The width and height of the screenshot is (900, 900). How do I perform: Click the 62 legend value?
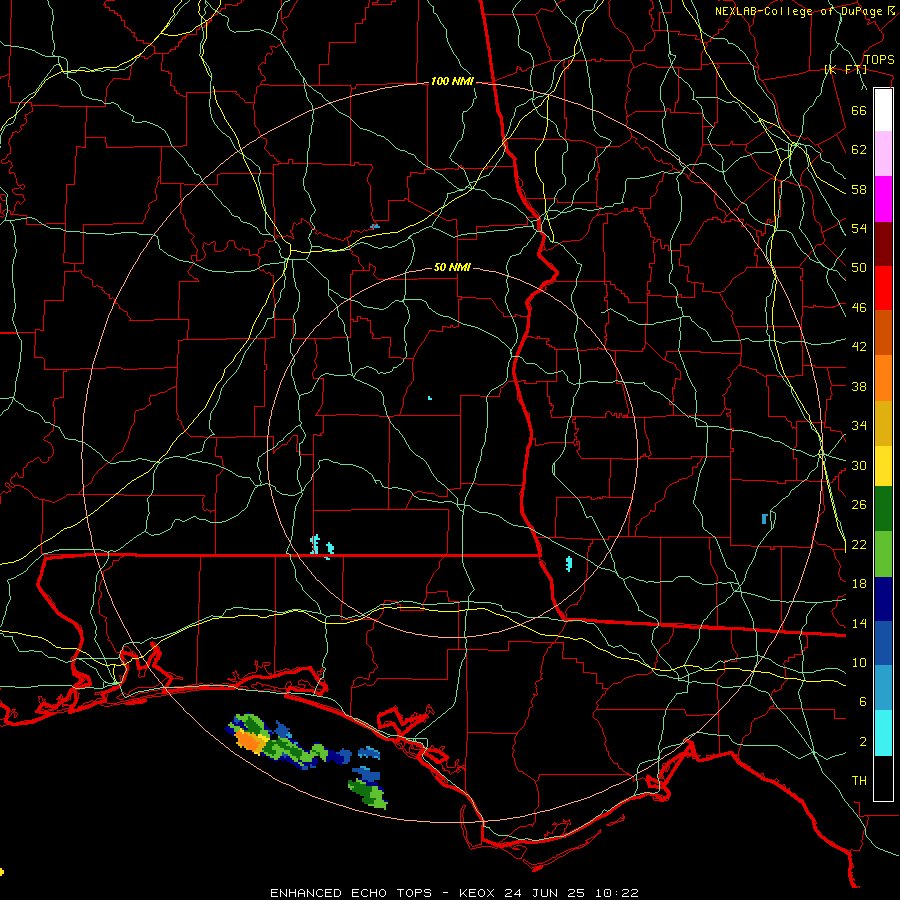point(859,150)
